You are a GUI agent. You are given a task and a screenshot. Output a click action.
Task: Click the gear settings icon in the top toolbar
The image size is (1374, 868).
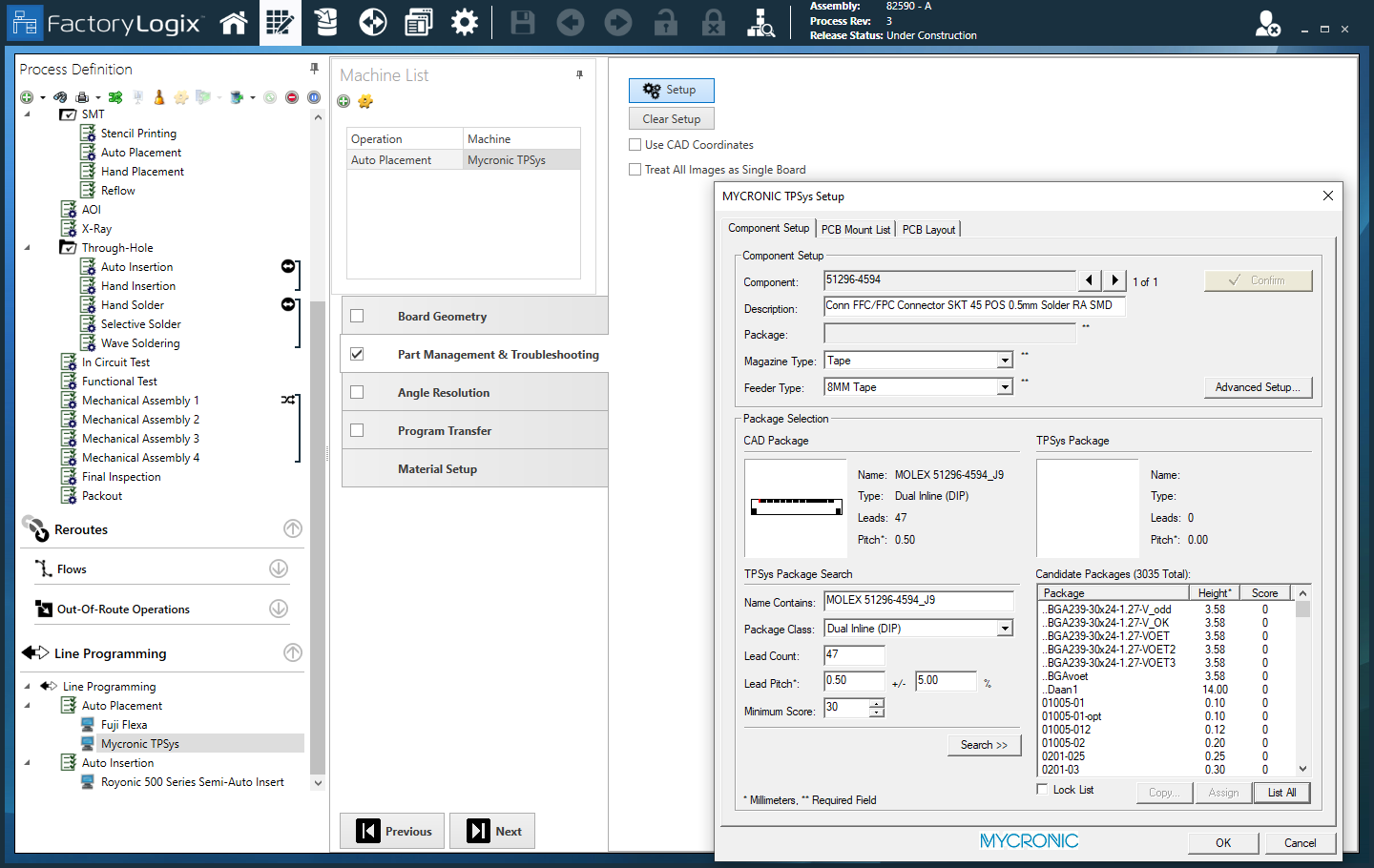tap(465, 21)
